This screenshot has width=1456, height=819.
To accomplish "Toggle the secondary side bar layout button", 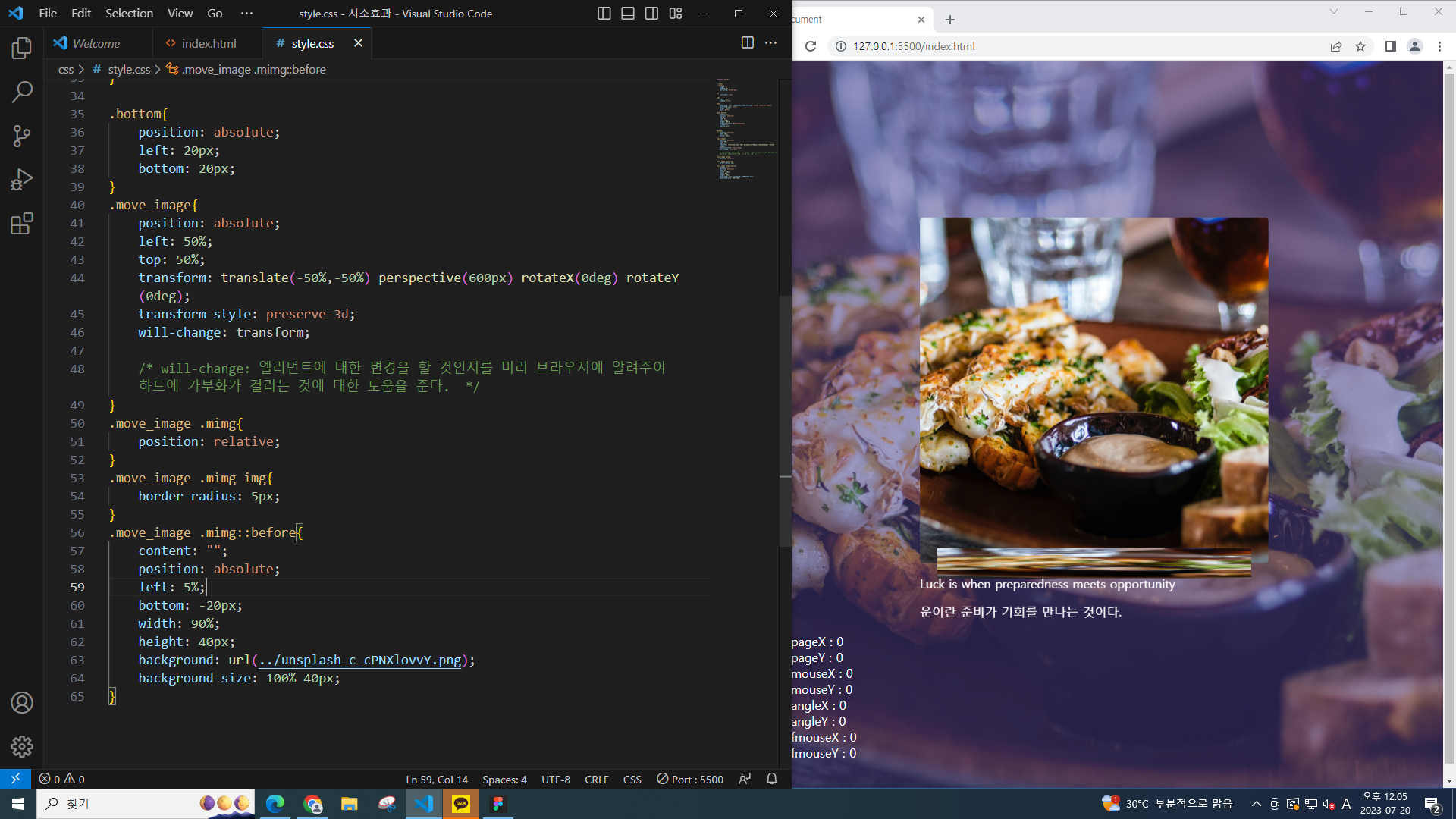I will [x=651, y=14].
